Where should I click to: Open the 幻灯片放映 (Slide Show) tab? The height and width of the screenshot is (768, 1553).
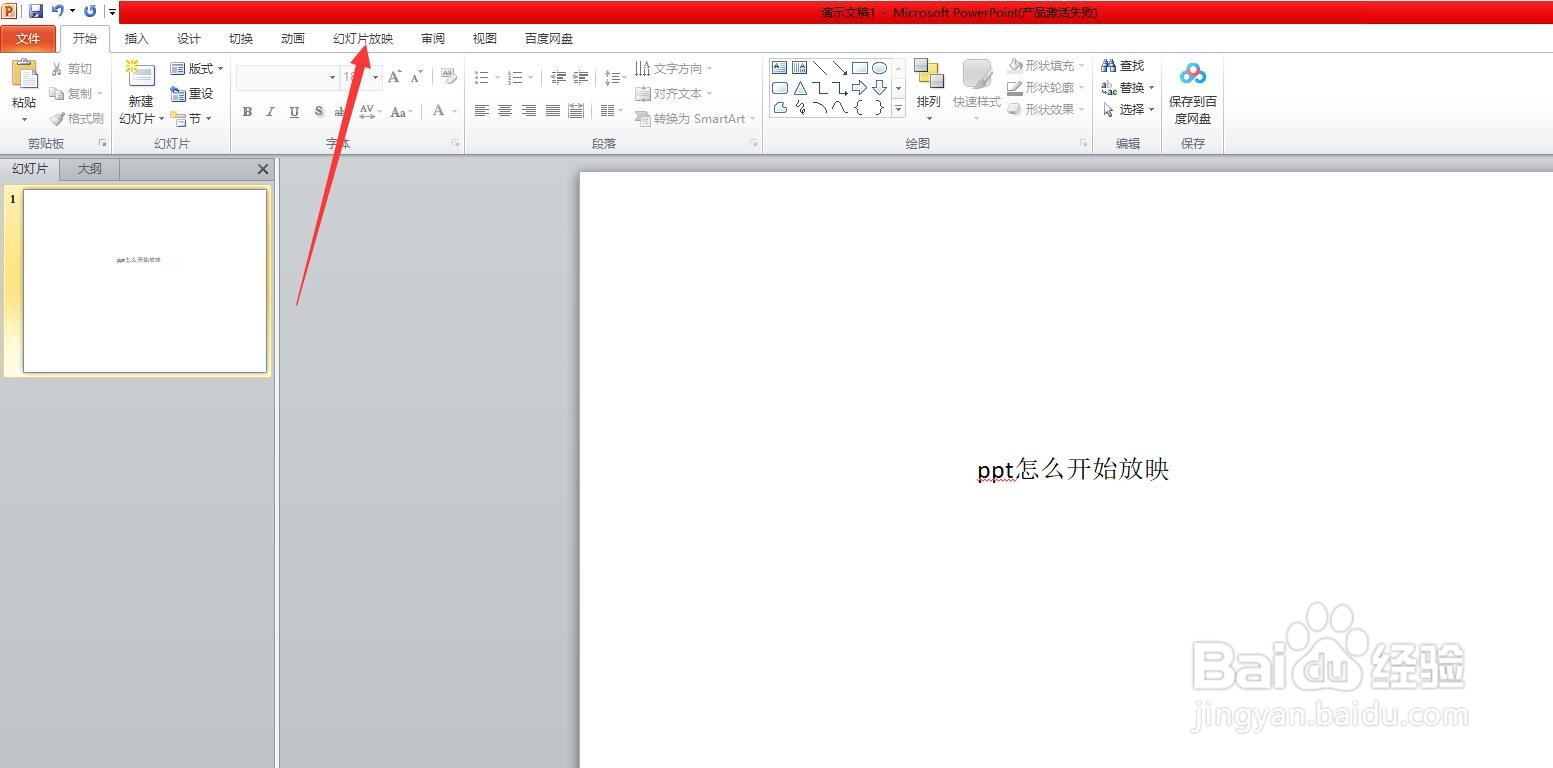point(363,39)
